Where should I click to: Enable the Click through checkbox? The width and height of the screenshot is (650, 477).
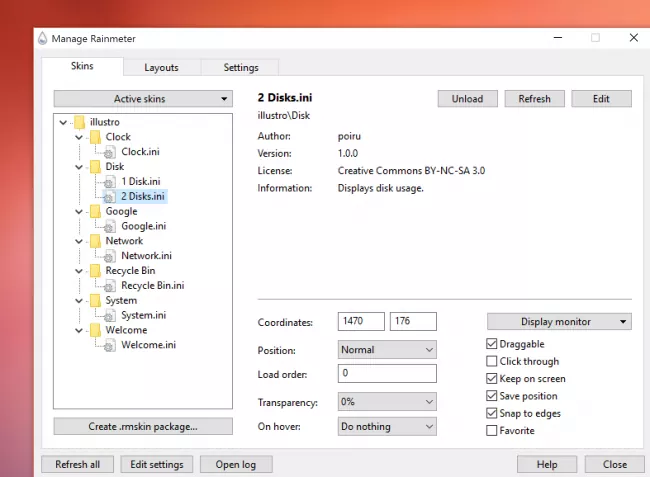click(x=491, y=361)
